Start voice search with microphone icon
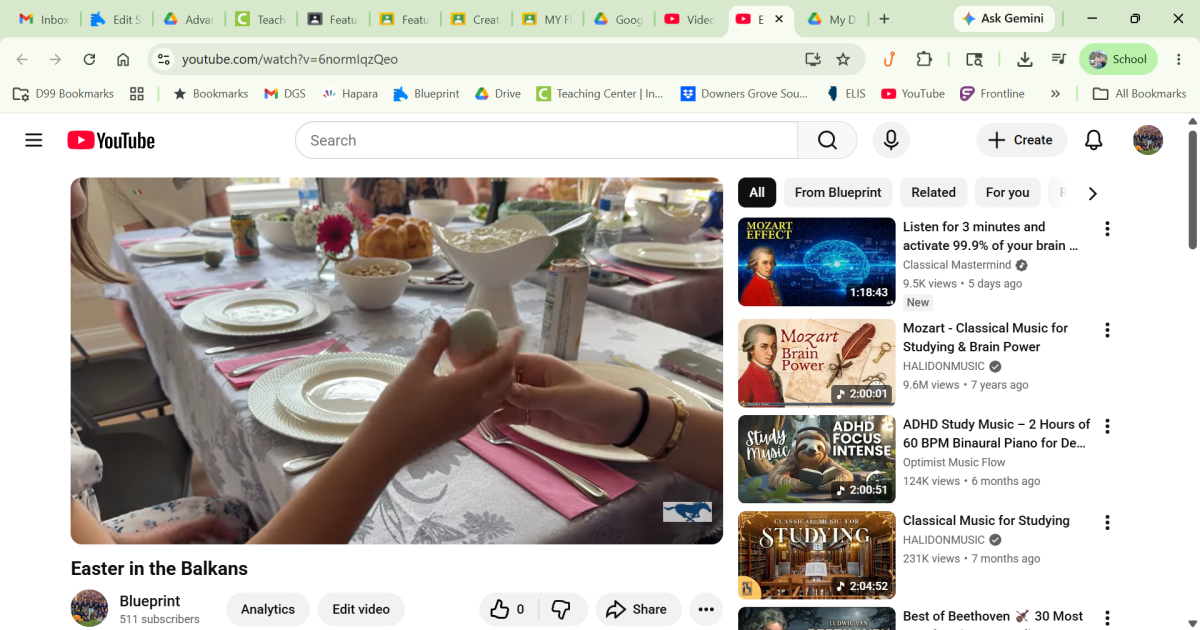The height and width of the screenshot is (630, 1200). (x=891, y=140)
